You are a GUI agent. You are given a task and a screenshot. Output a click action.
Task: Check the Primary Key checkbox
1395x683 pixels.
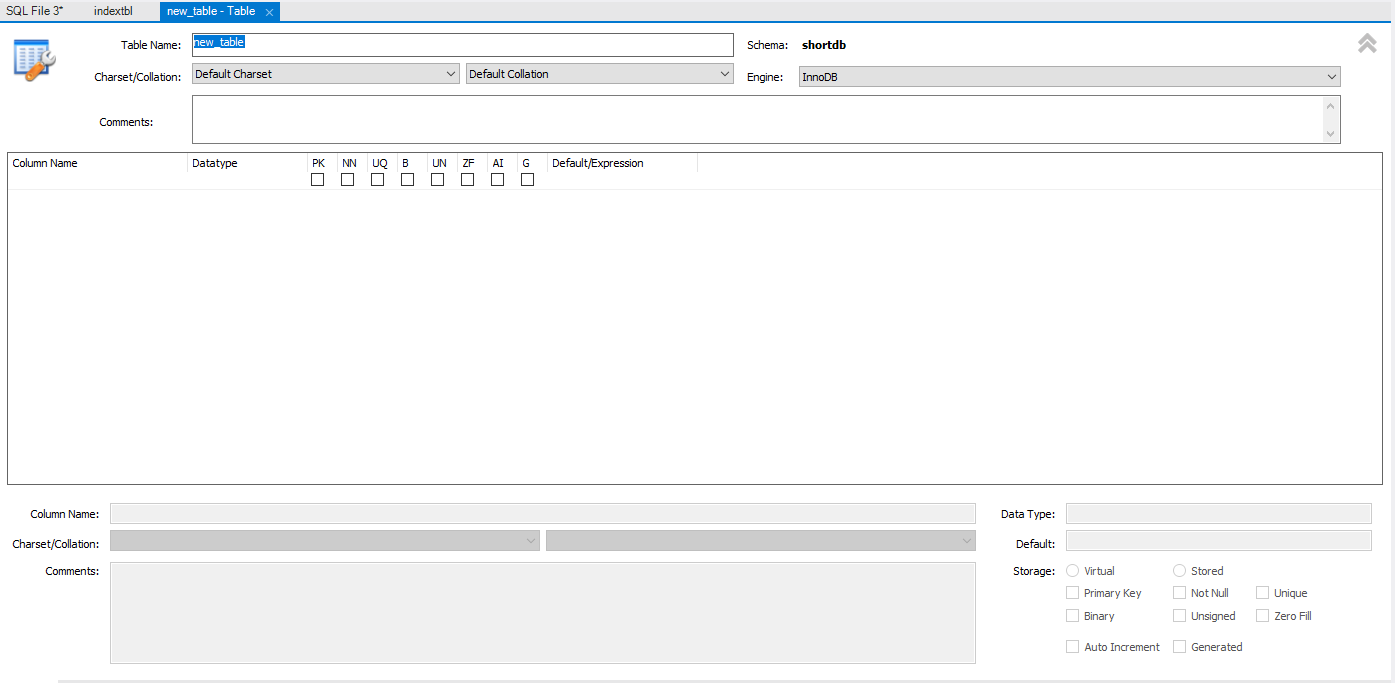(1073, 593)
